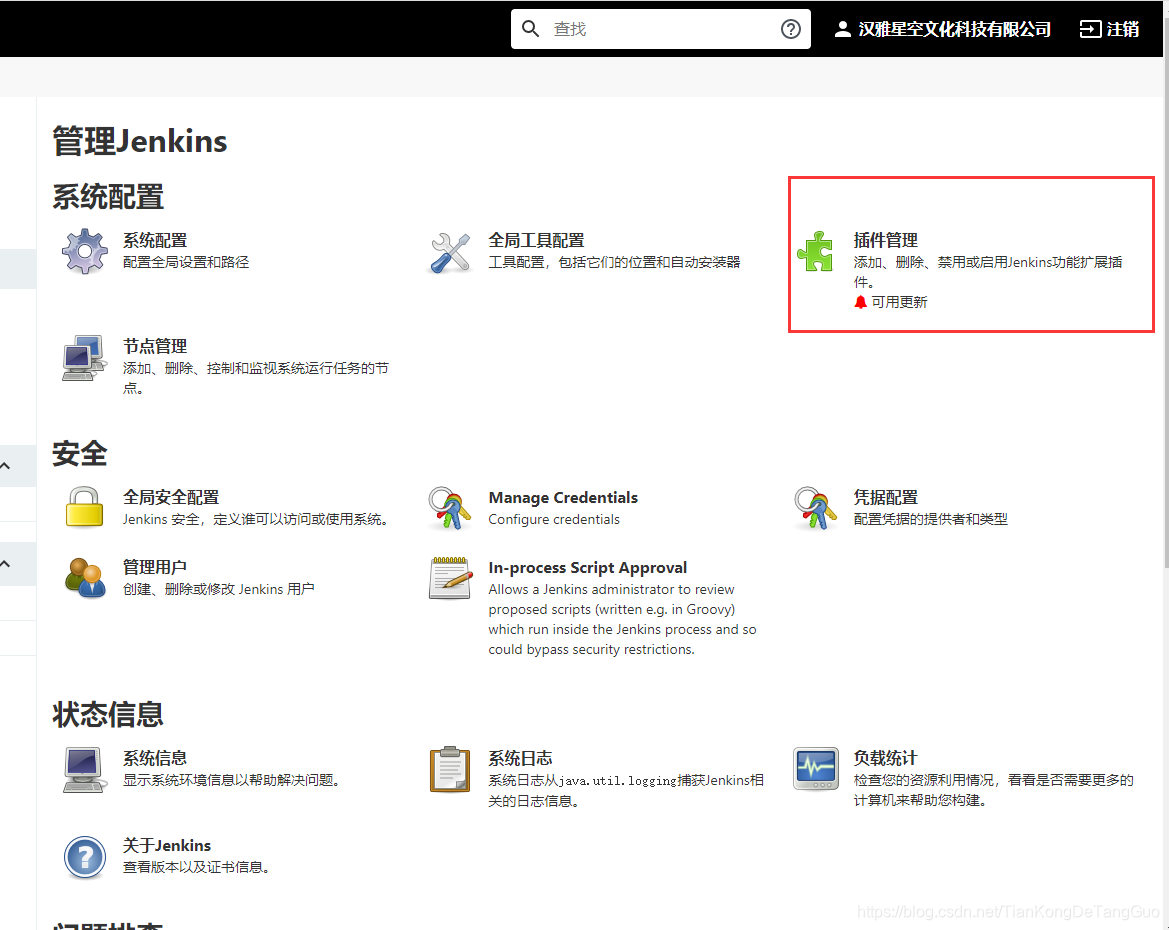Screen dimensions: 1169x930
Task: Open 全局安全配置 security settings
Action: 171,497
